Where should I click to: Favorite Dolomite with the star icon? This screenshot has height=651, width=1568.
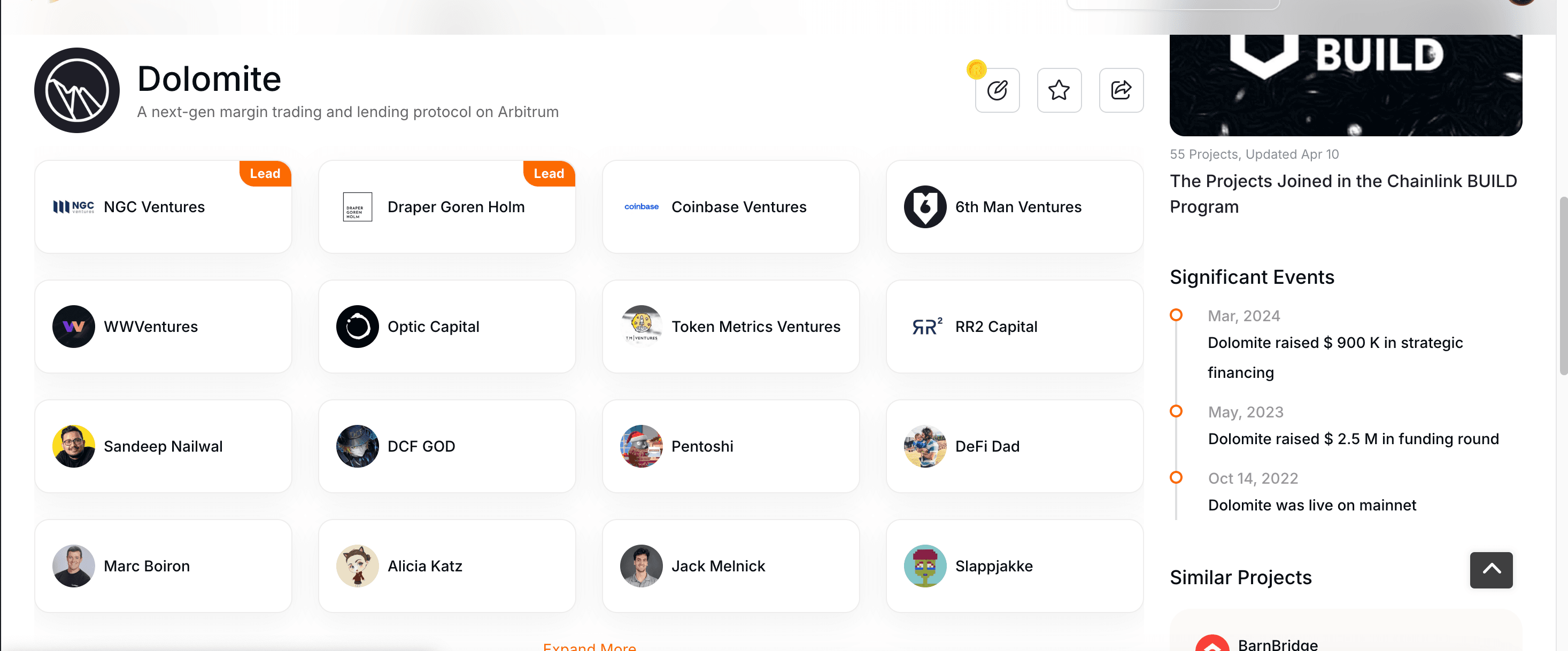coord(1059,90)
